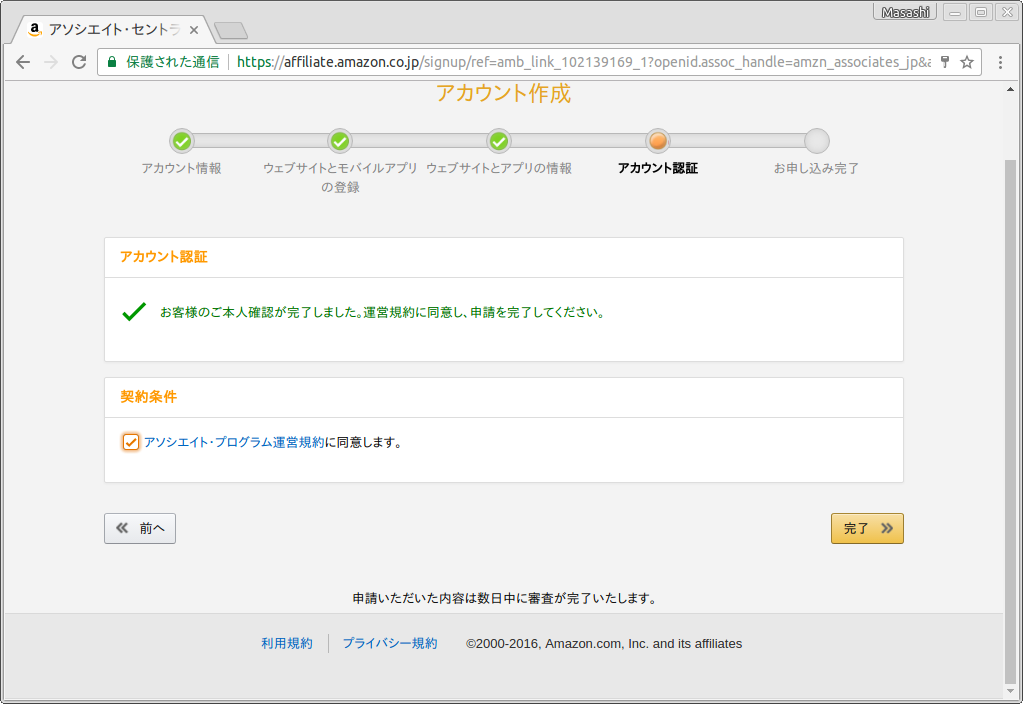Open a new tab button
This screenshot has width=1023, height=704.
[x=230, y=31]
